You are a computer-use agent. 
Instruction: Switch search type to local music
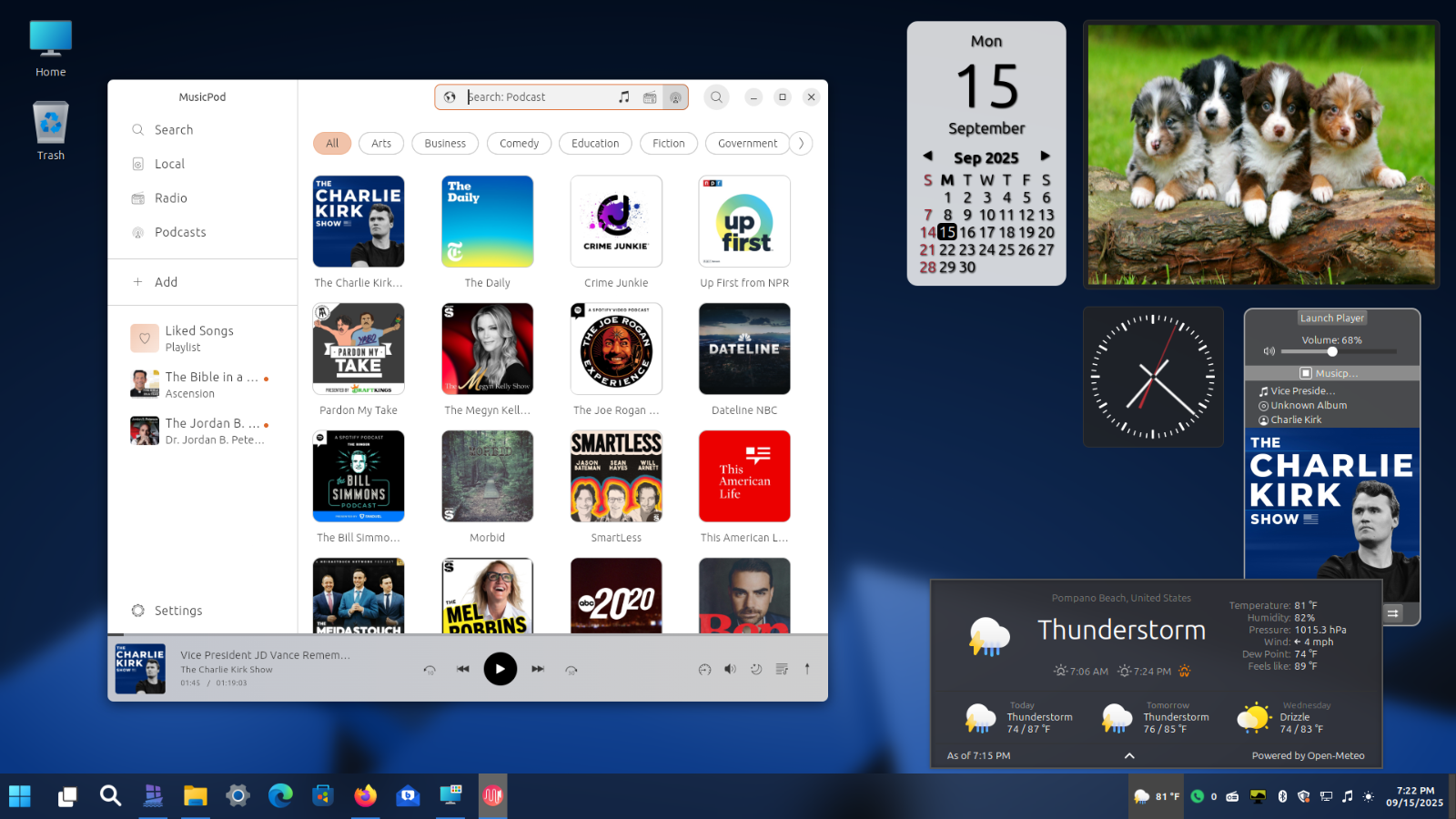[x=624, y=97]
